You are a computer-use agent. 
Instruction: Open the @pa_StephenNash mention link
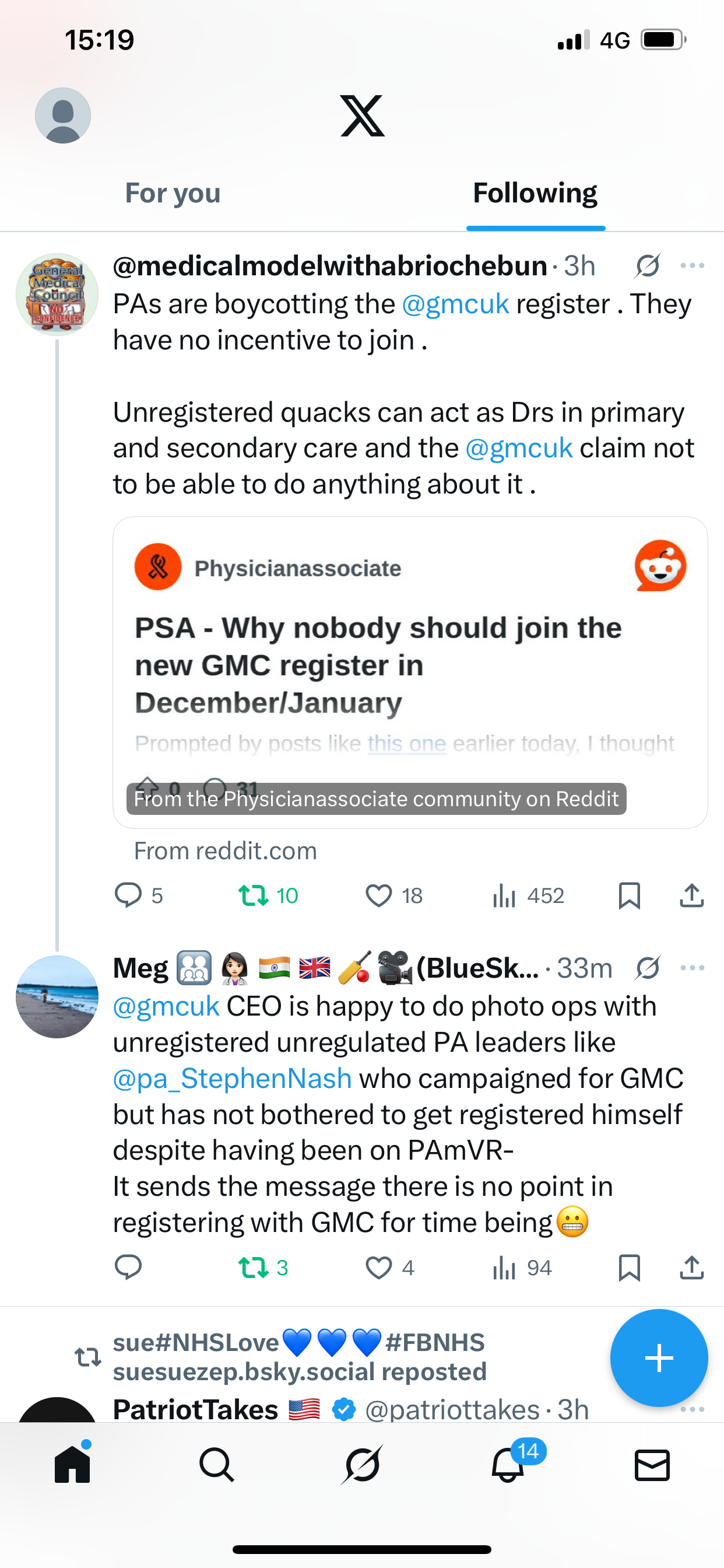pyautogui.click(x=233, y=1079)
